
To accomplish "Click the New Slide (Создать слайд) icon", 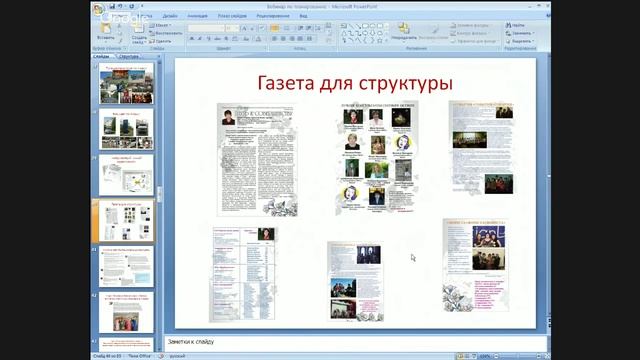I will coord(139,29).
